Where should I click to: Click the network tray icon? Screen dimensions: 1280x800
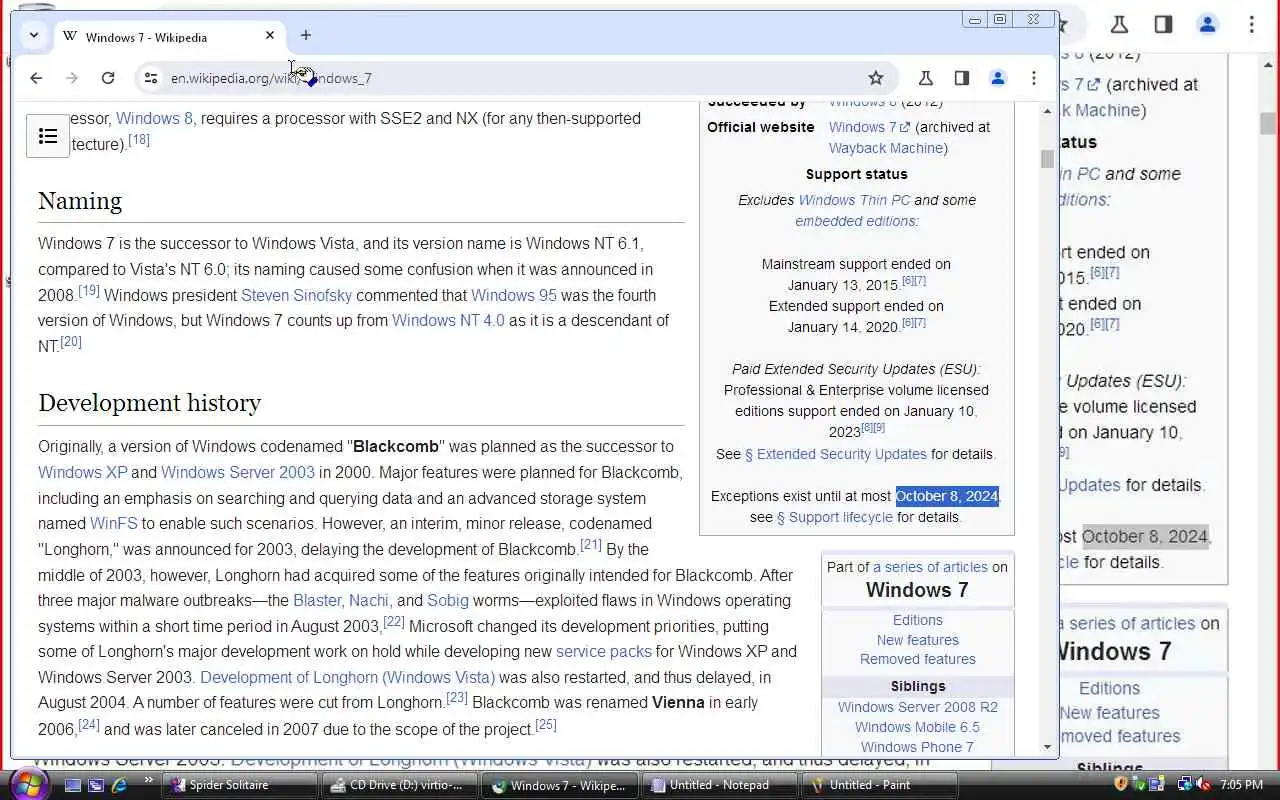[1186, 784]
